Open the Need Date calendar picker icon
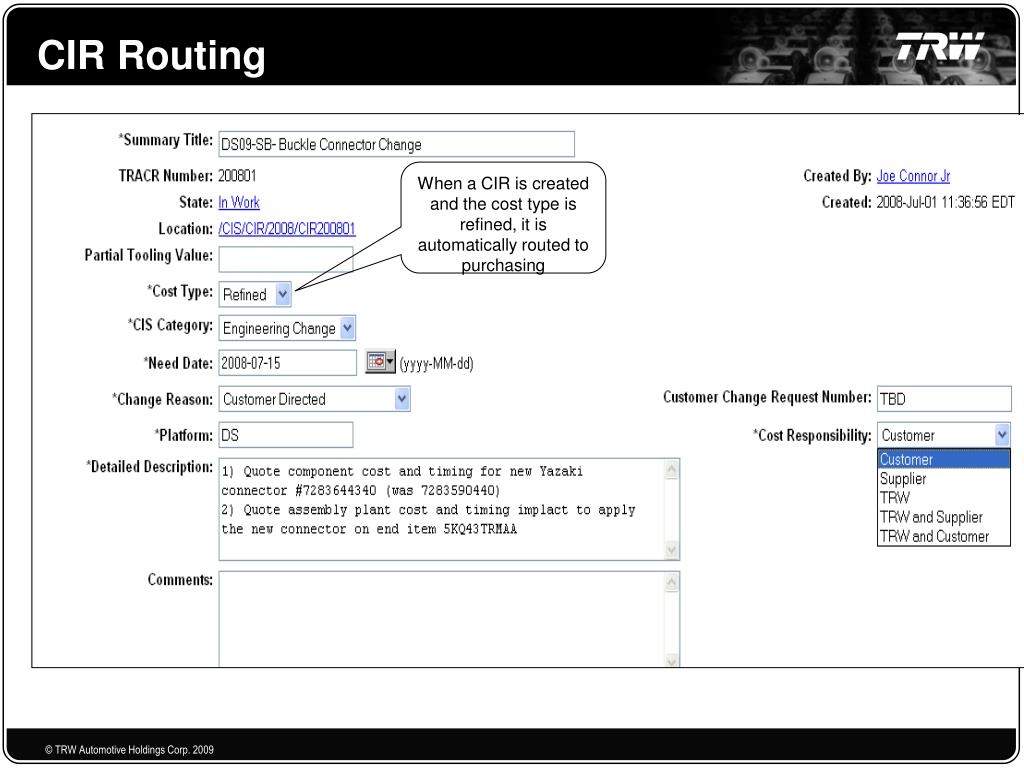1024x768 pixels. (380, 361)
